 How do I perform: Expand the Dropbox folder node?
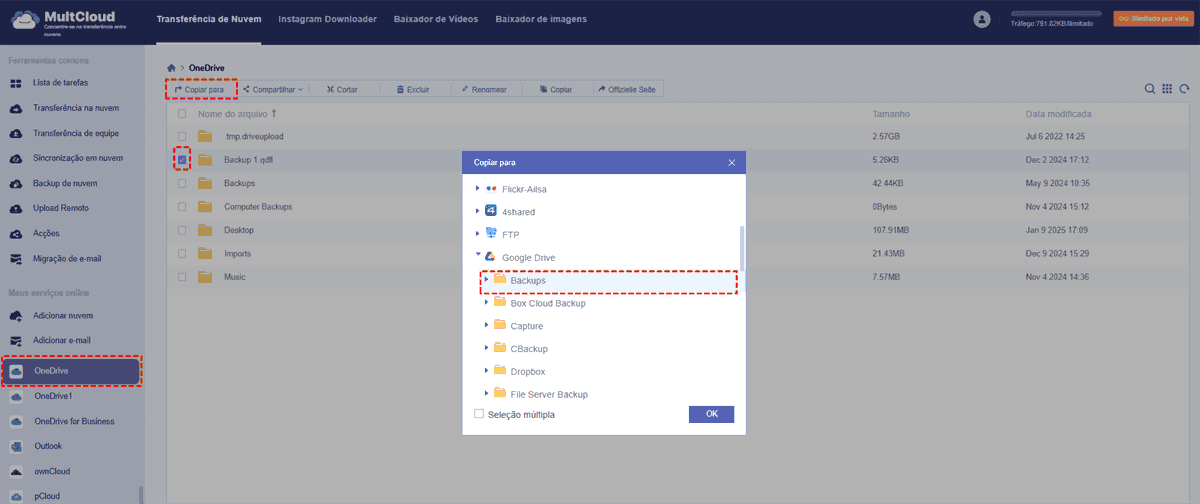coord(487,371)
